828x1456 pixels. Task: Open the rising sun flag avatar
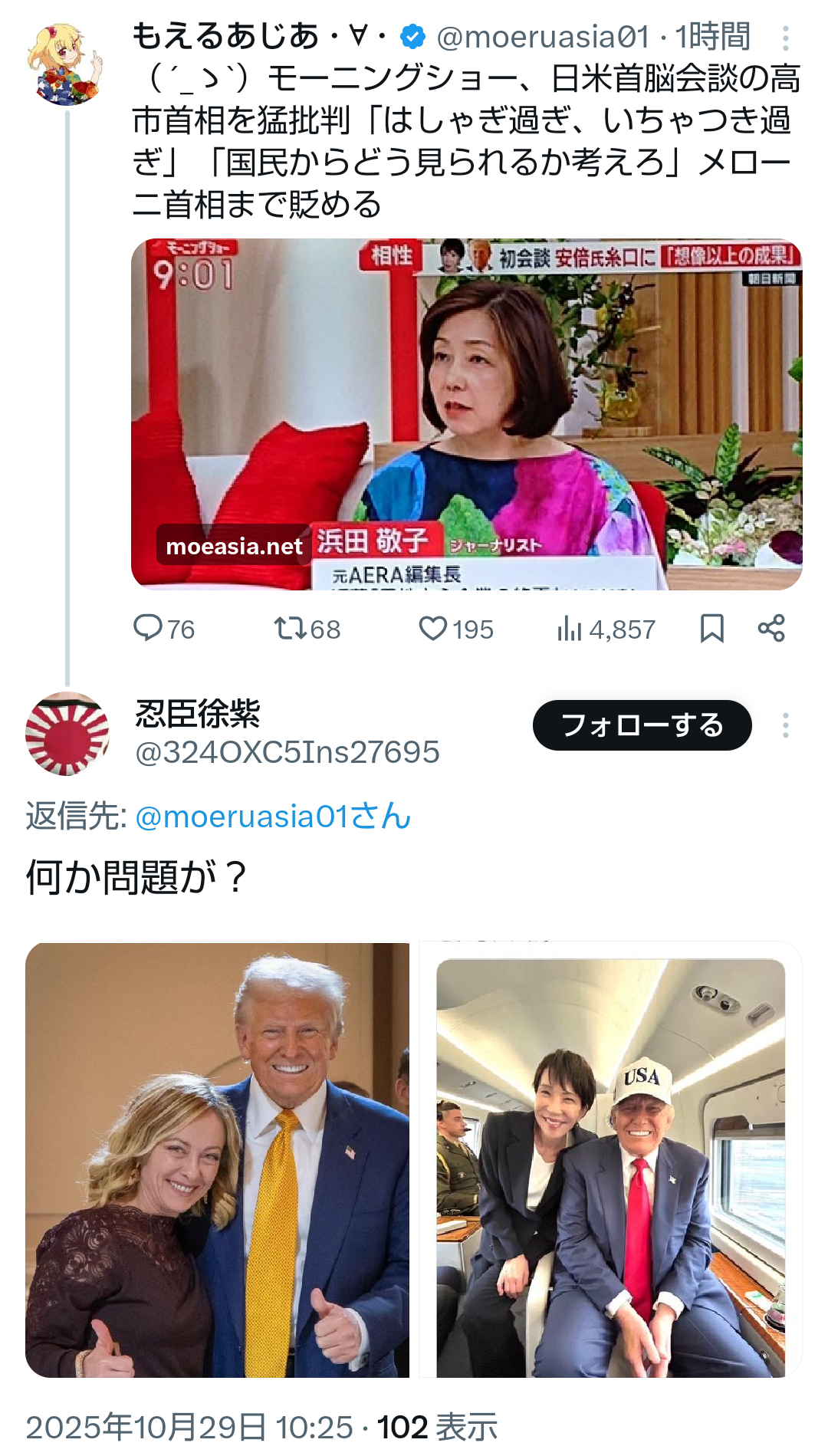coord(67,734)
